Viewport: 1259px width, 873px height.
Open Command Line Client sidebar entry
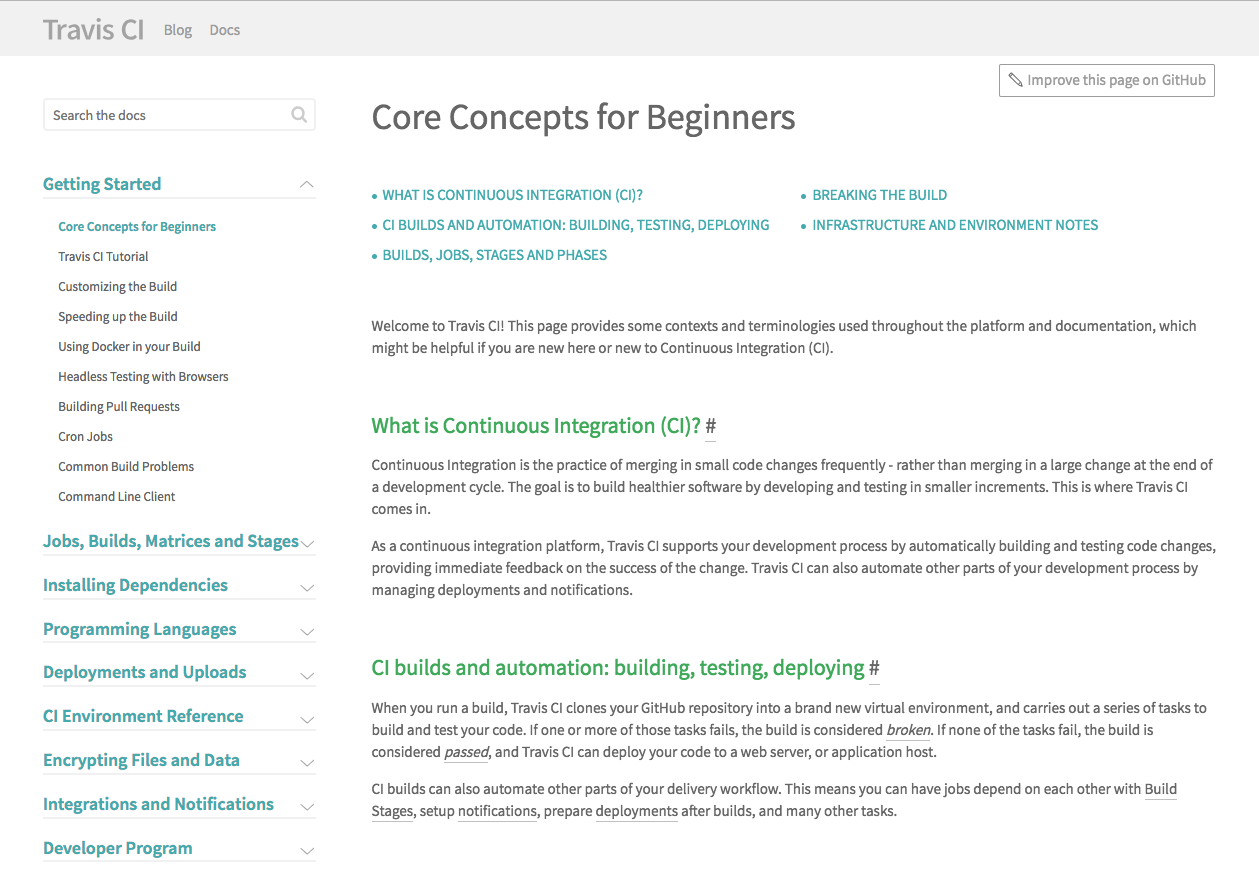click(117, 496)
